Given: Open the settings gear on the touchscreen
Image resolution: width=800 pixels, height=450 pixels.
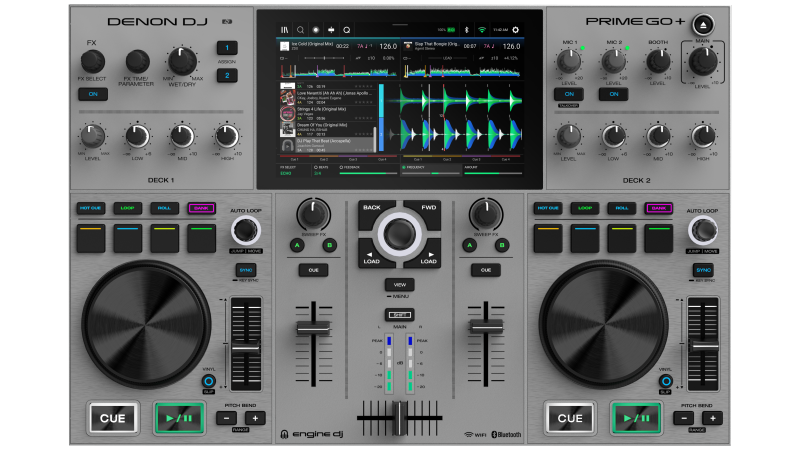Looking at the screenshot, I should click(515, 30).
